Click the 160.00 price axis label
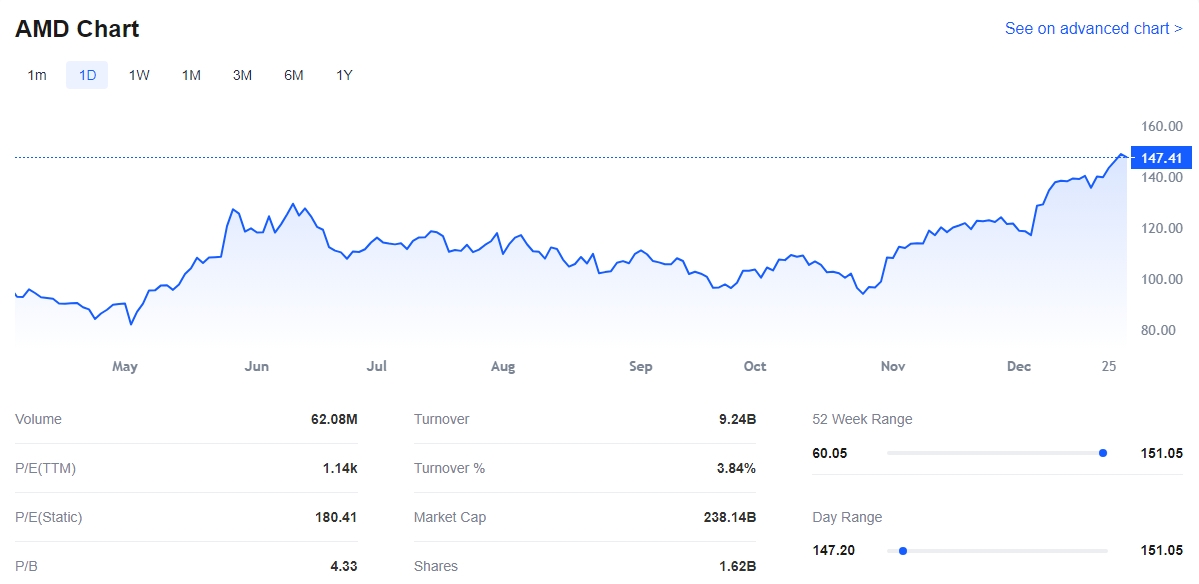The image size is (1199, 584). (1161, 126)
